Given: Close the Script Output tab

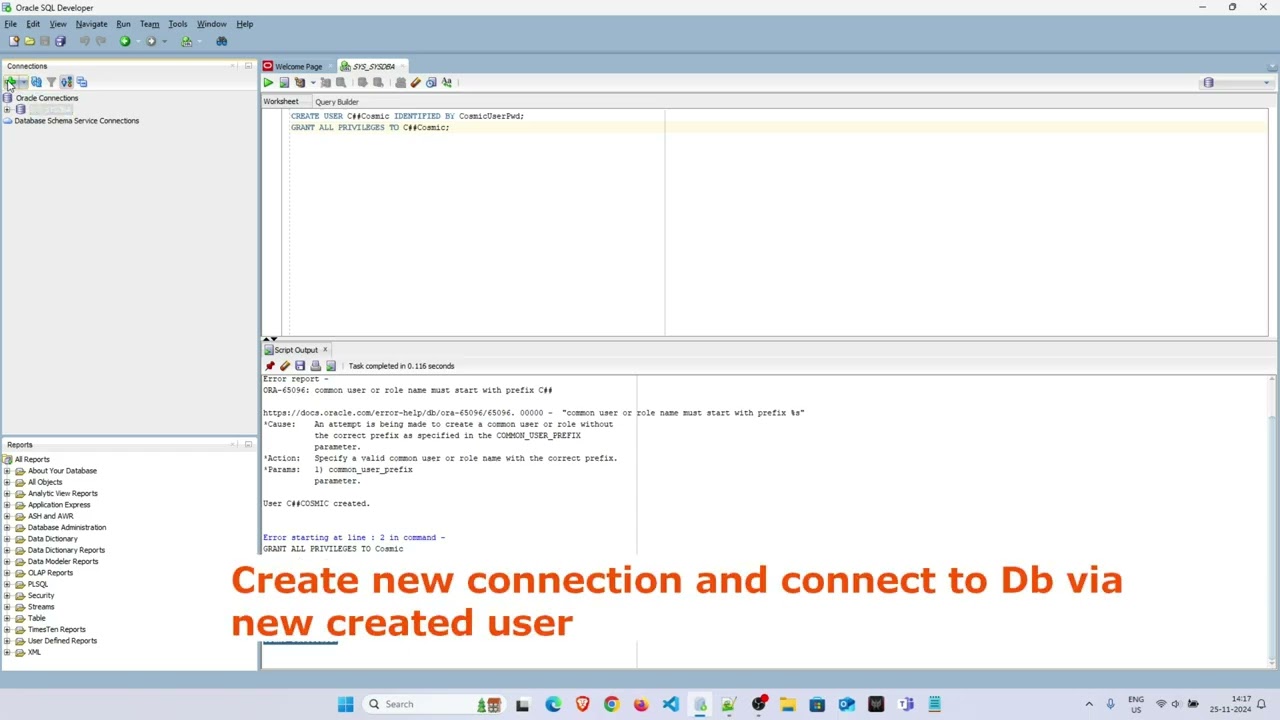Looking at the screenshot, I should 325,350.
